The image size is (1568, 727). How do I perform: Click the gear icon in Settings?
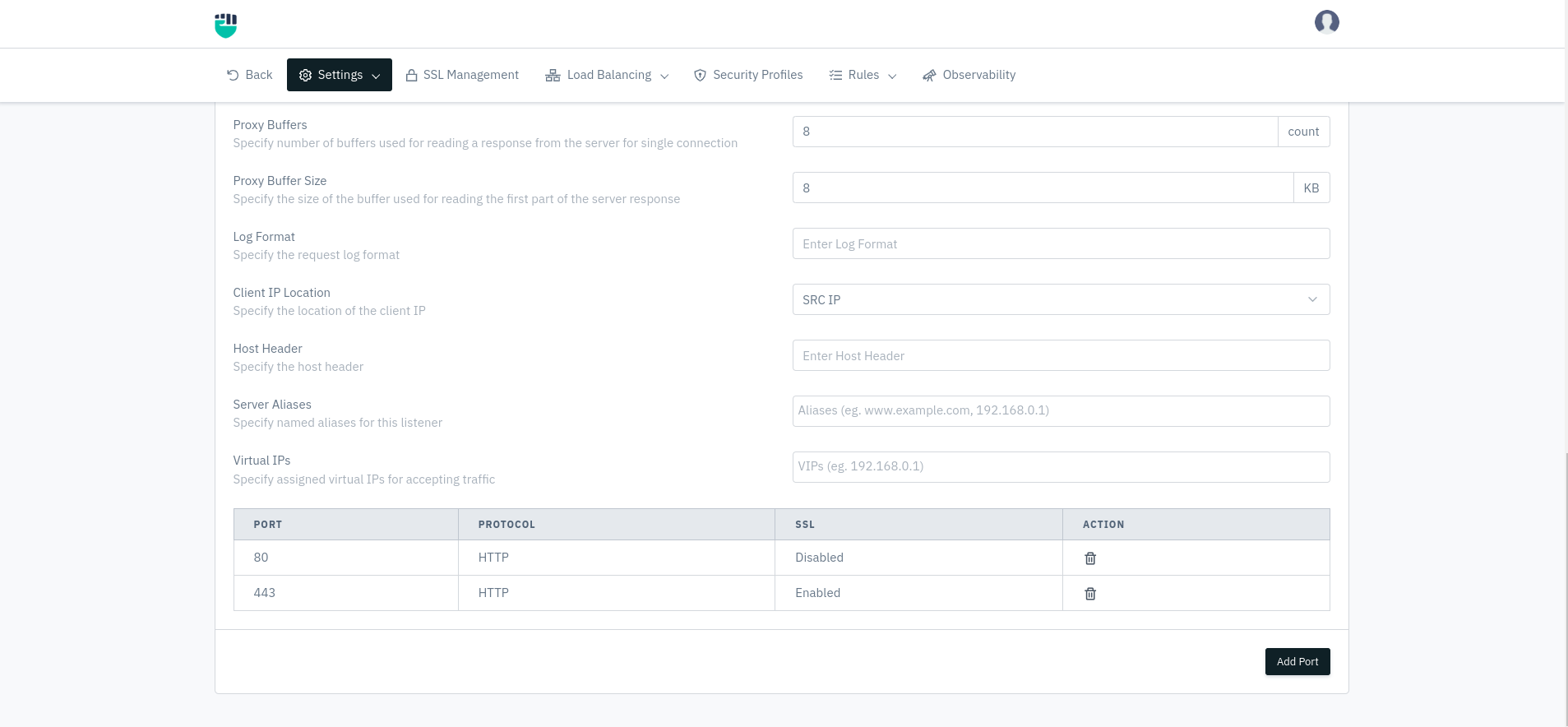pyautogui.click(x=305, y=75)
